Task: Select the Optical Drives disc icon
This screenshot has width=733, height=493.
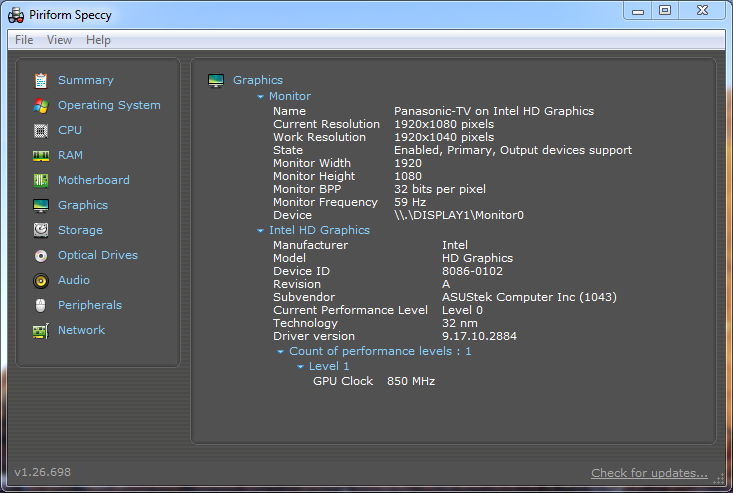Action: [x=41, y=255]
